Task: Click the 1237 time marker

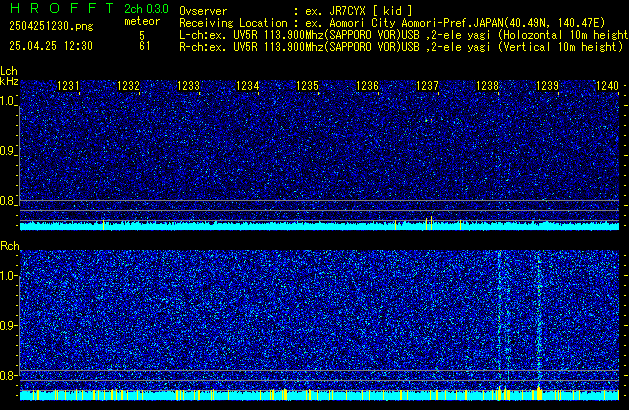Action: [x=427, y=86]
